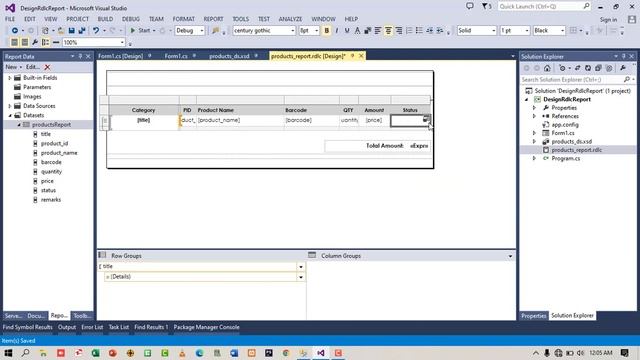Open the feedback speech bubble icon
The height and width of the screenshot is (360, 640).
(x=470, y=6)
